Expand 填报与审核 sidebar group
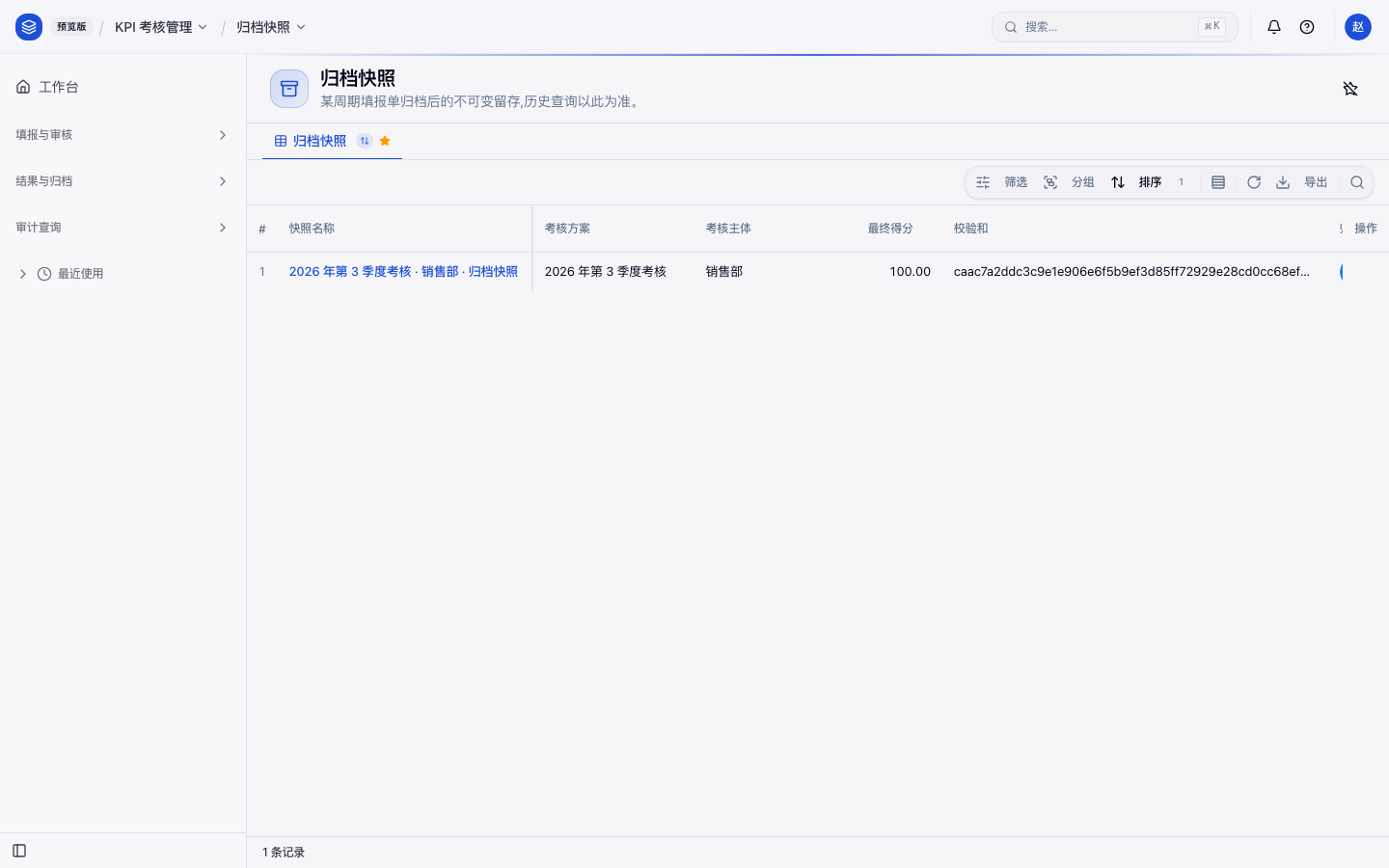This screenshot has width=1389, height=868. pyautogui.click(x=123, y=135)
